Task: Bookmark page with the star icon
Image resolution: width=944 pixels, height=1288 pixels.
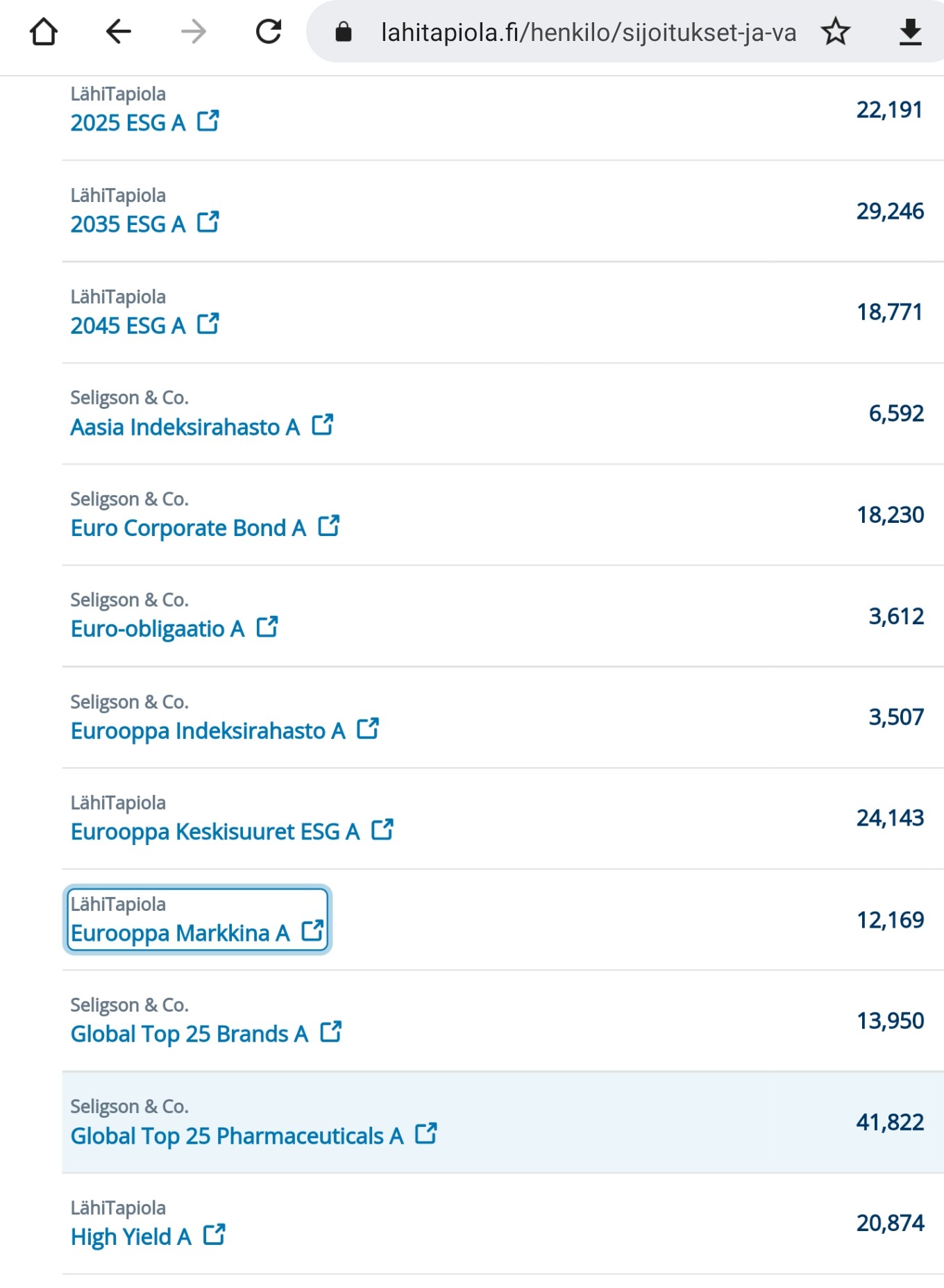Action: (835, 32)
